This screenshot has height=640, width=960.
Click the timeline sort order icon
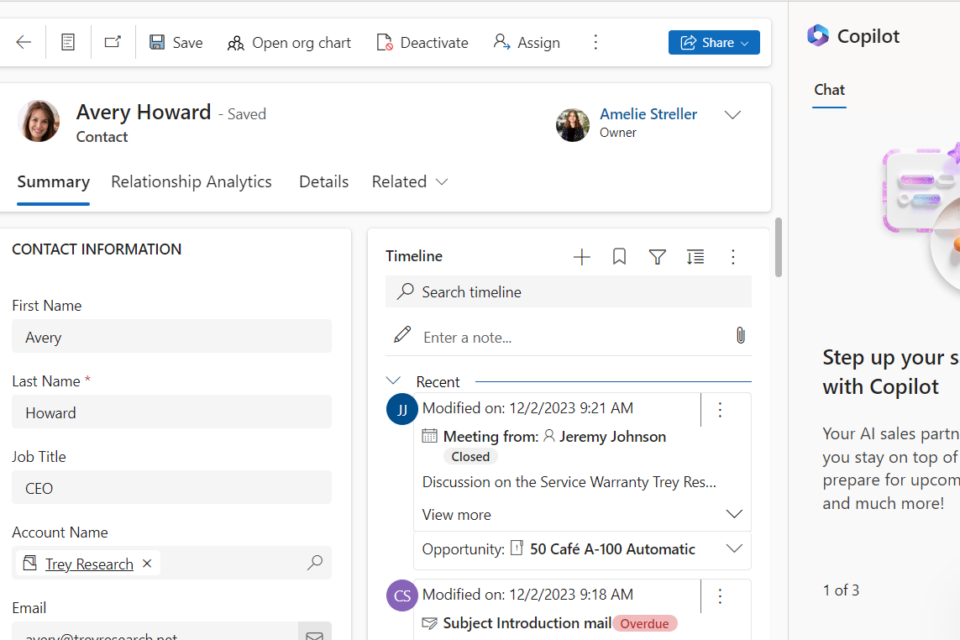pyautogui.click(x=695, y=257)
